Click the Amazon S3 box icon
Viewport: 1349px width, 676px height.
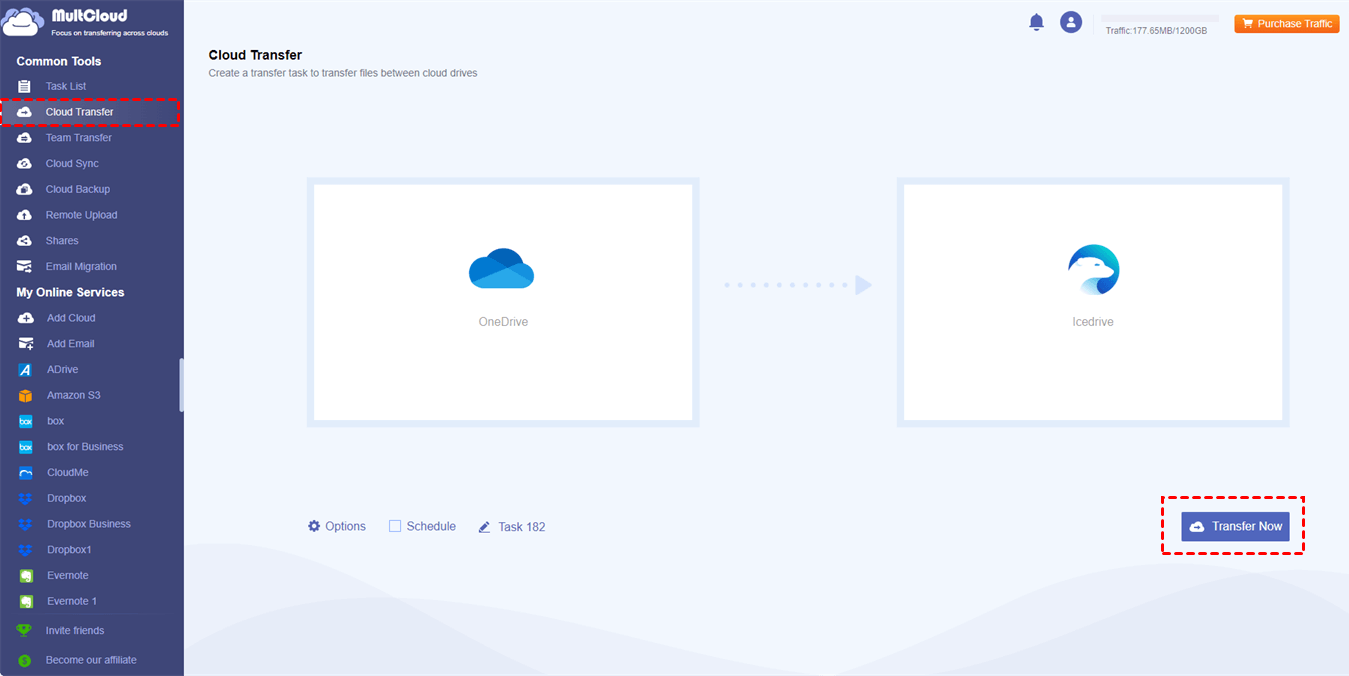[x=26, y=395]
